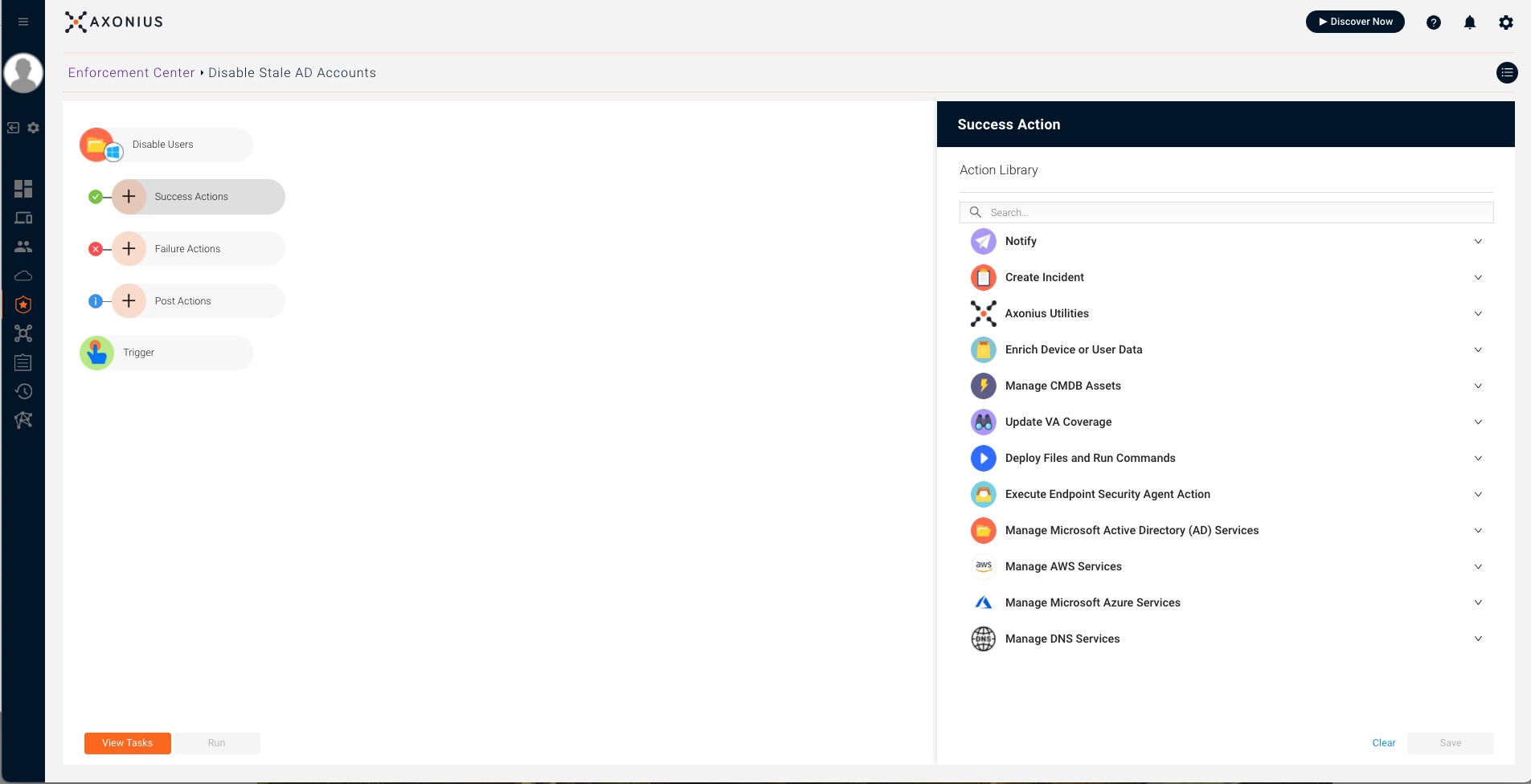Click the View Tasks button

127,743
